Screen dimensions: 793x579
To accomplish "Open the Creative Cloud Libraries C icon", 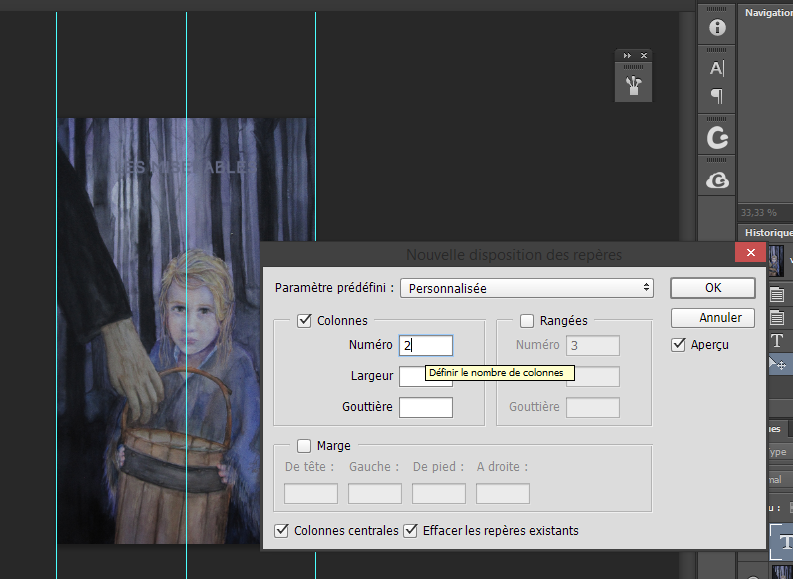I will point(717,138).
